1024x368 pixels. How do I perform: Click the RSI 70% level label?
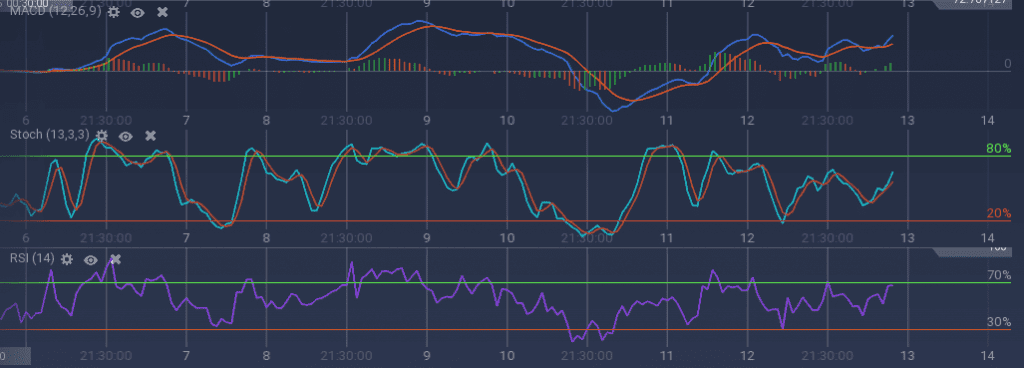point(999,275)
